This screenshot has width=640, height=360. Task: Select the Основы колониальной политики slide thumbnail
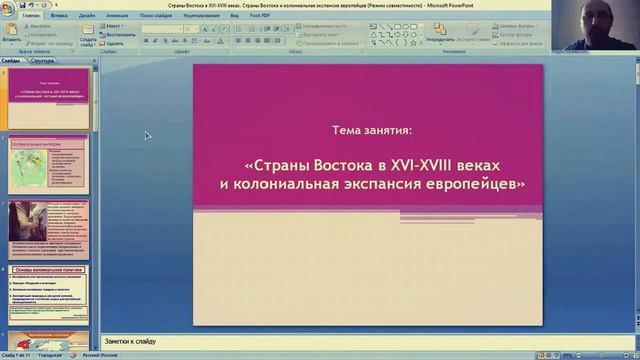[49, 295]
